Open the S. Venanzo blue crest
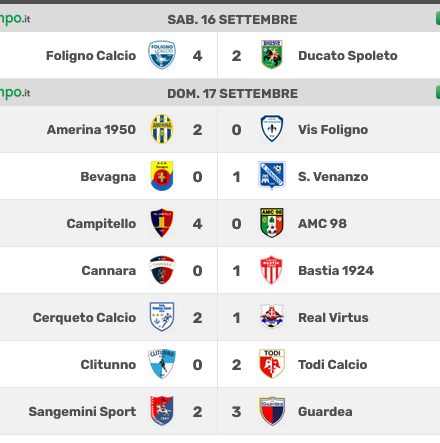Image resolution: width=440 pixels, height=443 pixels. [x=272, y=176]
